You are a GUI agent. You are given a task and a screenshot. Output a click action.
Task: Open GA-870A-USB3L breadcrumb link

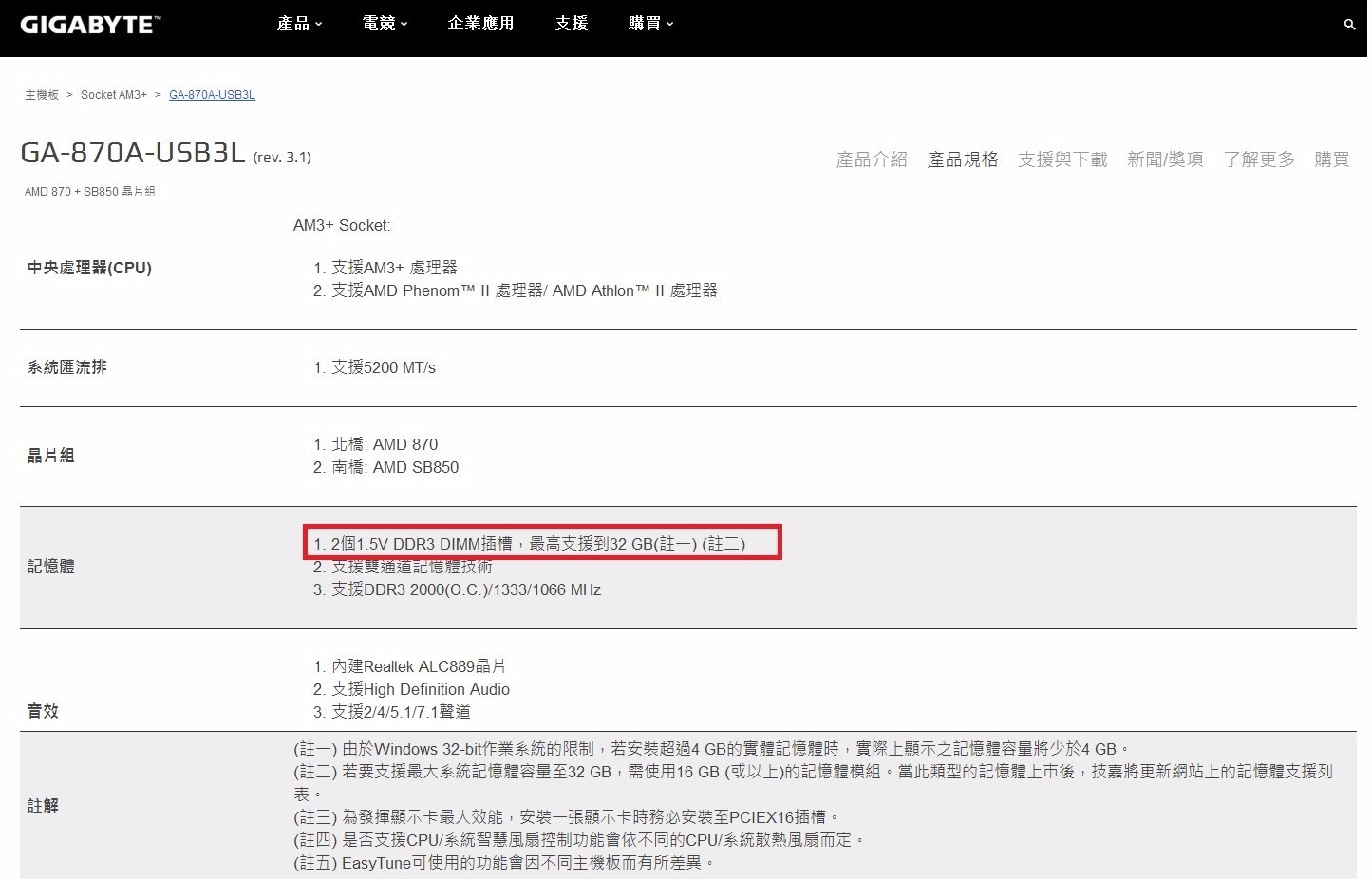(x=212, y=95)
